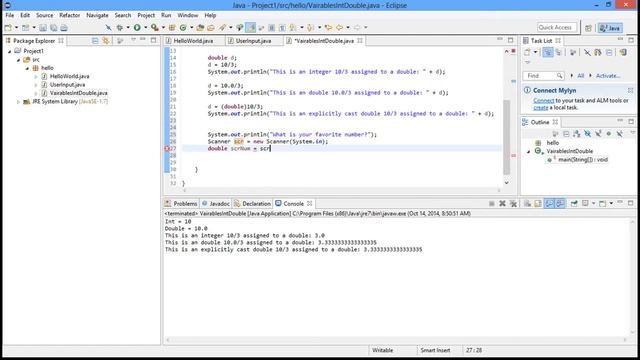Open the Debug button dropdown arrow
This screenshot has width=640, height=360.
[x=128, y=28]
